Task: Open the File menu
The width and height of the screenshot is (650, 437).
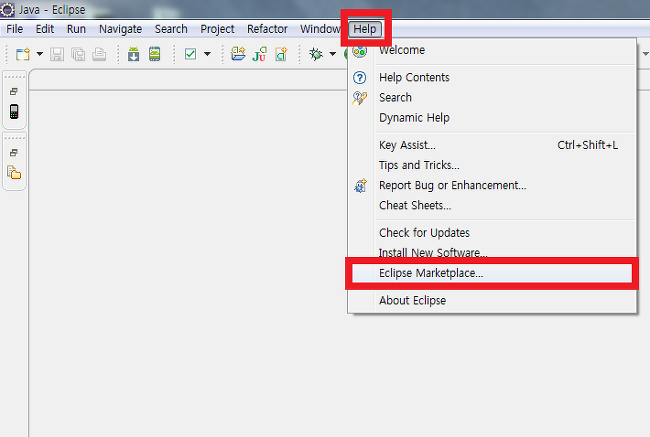Action: [15, 29]
